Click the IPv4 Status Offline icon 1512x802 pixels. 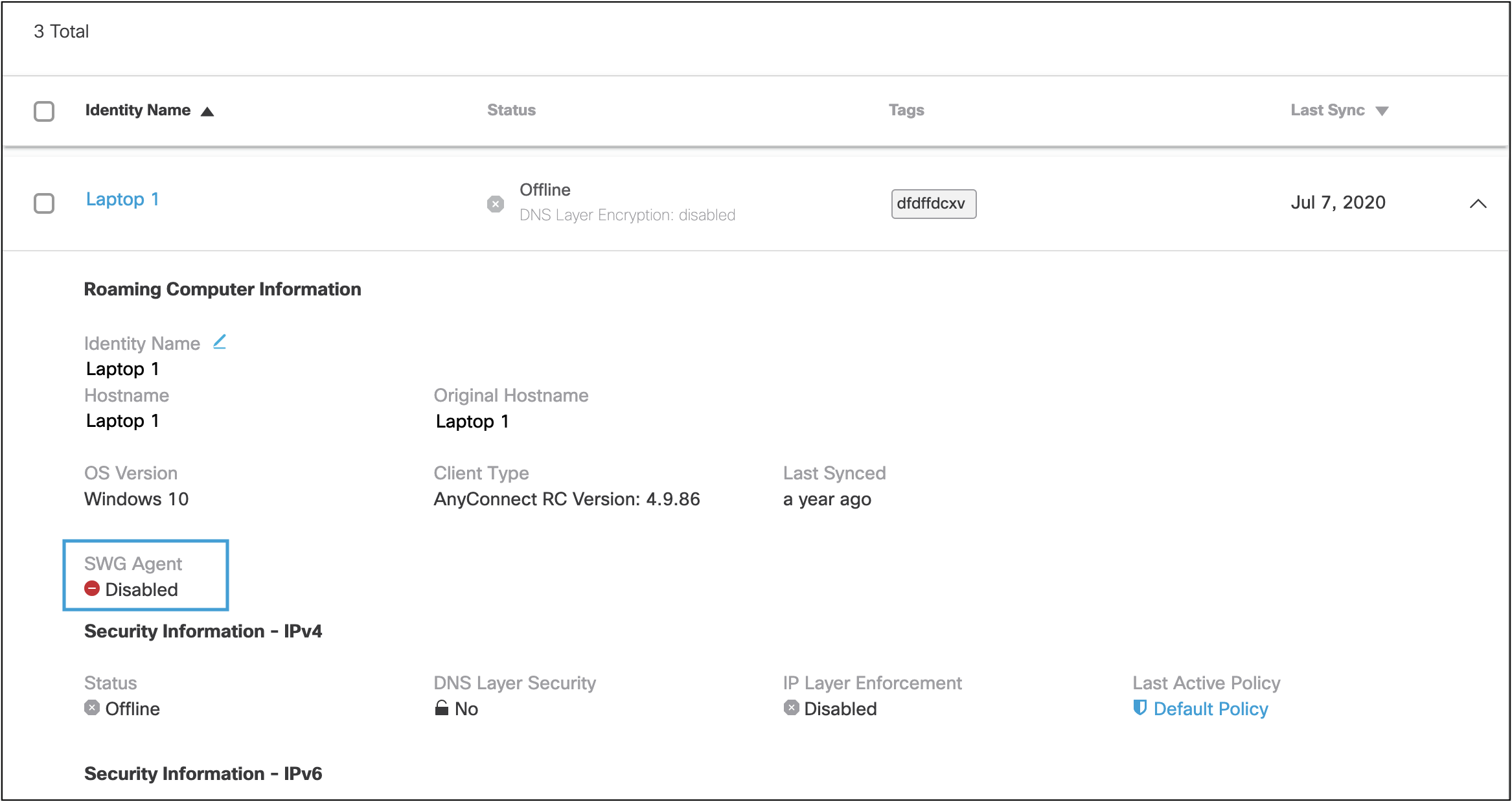pyautogui.click(x=92, y=707)
